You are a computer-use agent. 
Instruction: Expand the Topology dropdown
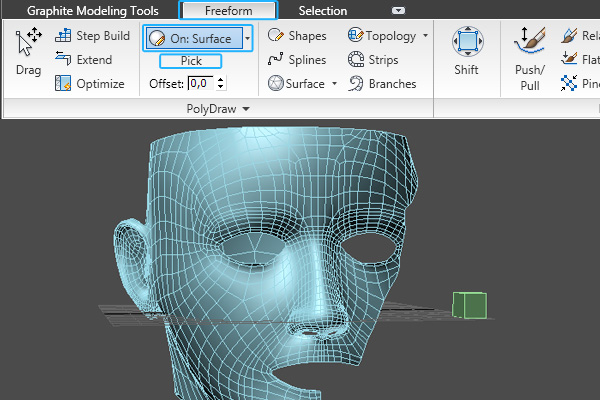click(x=426, y=36)
